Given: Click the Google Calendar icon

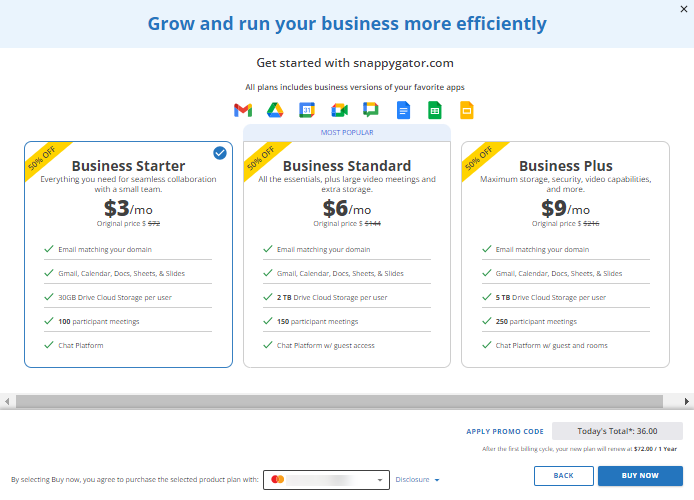Looking at the screenshot, I should click(x=307, y=110).
